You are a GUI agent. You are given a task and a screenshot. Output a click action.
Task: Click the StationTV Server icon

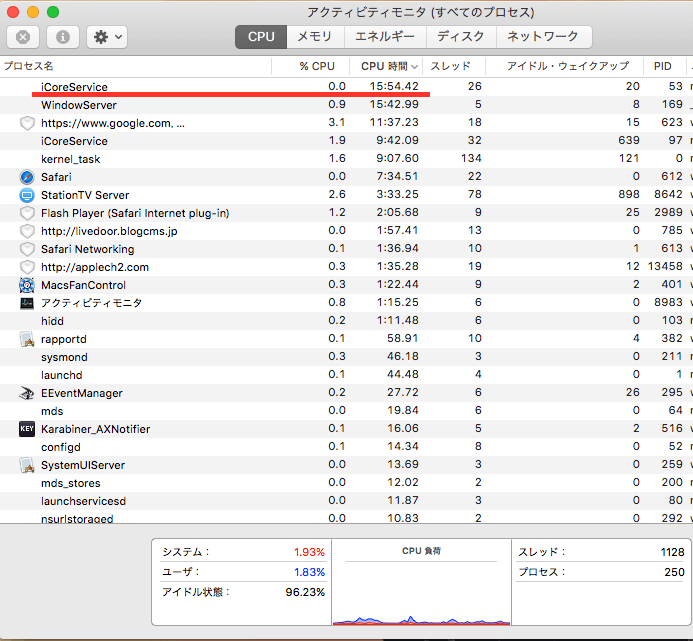click(x=27, y=195)
